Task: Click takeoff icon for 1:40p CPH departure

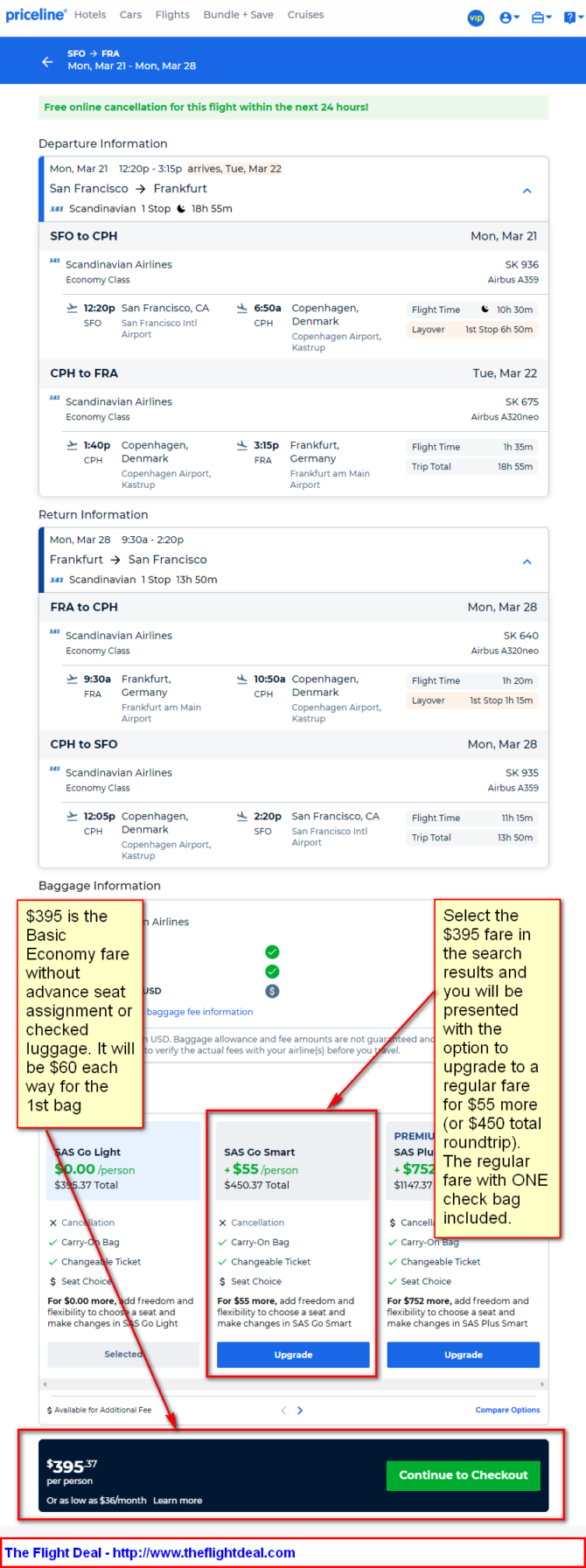Action: [73, 445]
